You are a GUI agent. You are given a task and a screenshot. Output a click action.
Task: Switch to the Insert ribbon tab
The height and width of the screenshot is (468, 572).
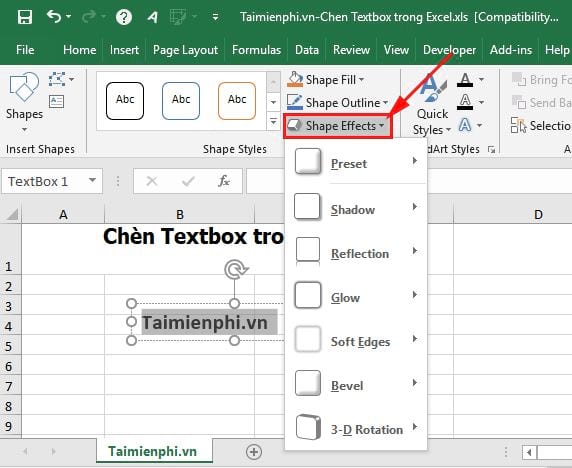tap(124, 50)
